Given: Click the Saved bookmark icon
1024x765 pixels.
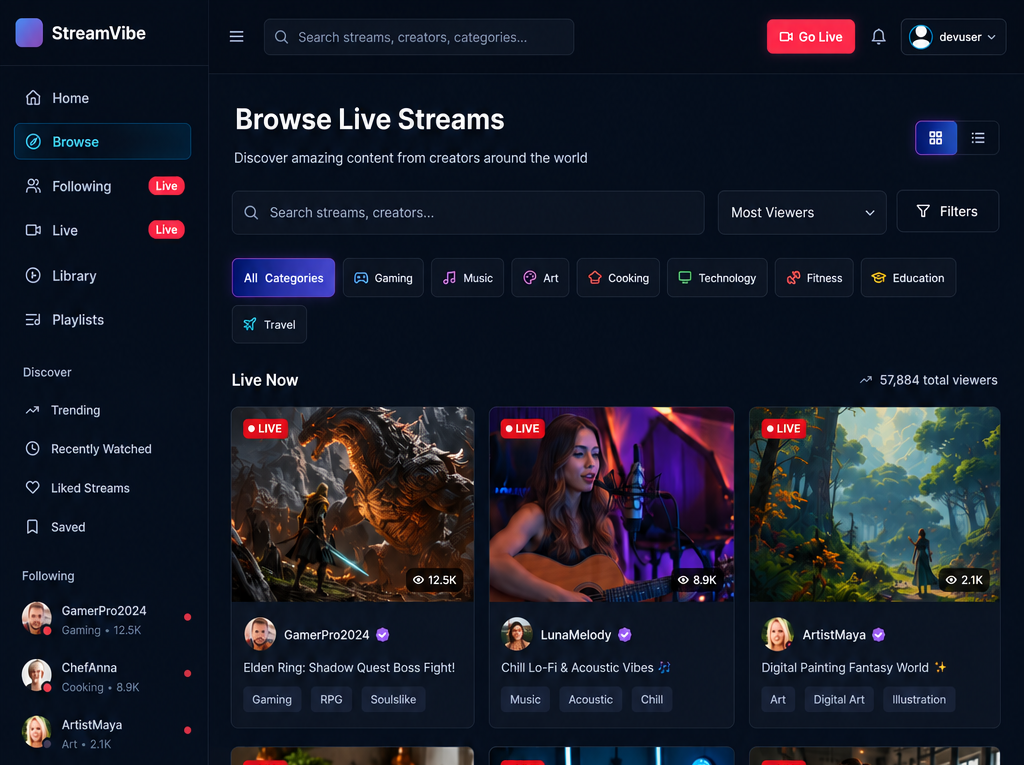Looking at the screenshot, I should tap(33, 527).
